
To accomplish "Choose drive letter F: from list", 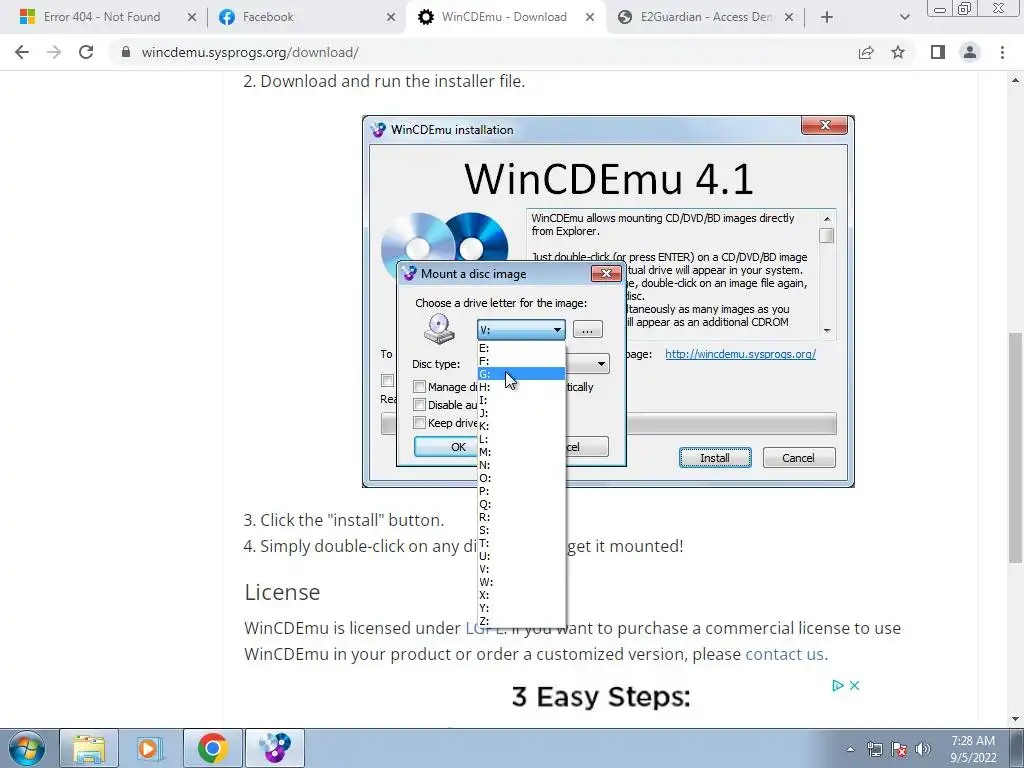I will [521, 361].
